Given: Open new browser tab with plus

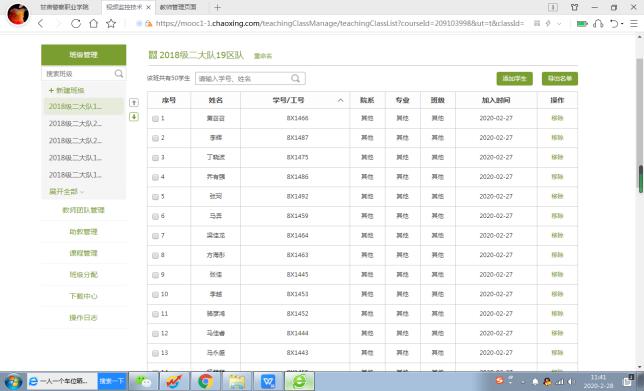Looking at the screenshot, I should tap(217, 7).
